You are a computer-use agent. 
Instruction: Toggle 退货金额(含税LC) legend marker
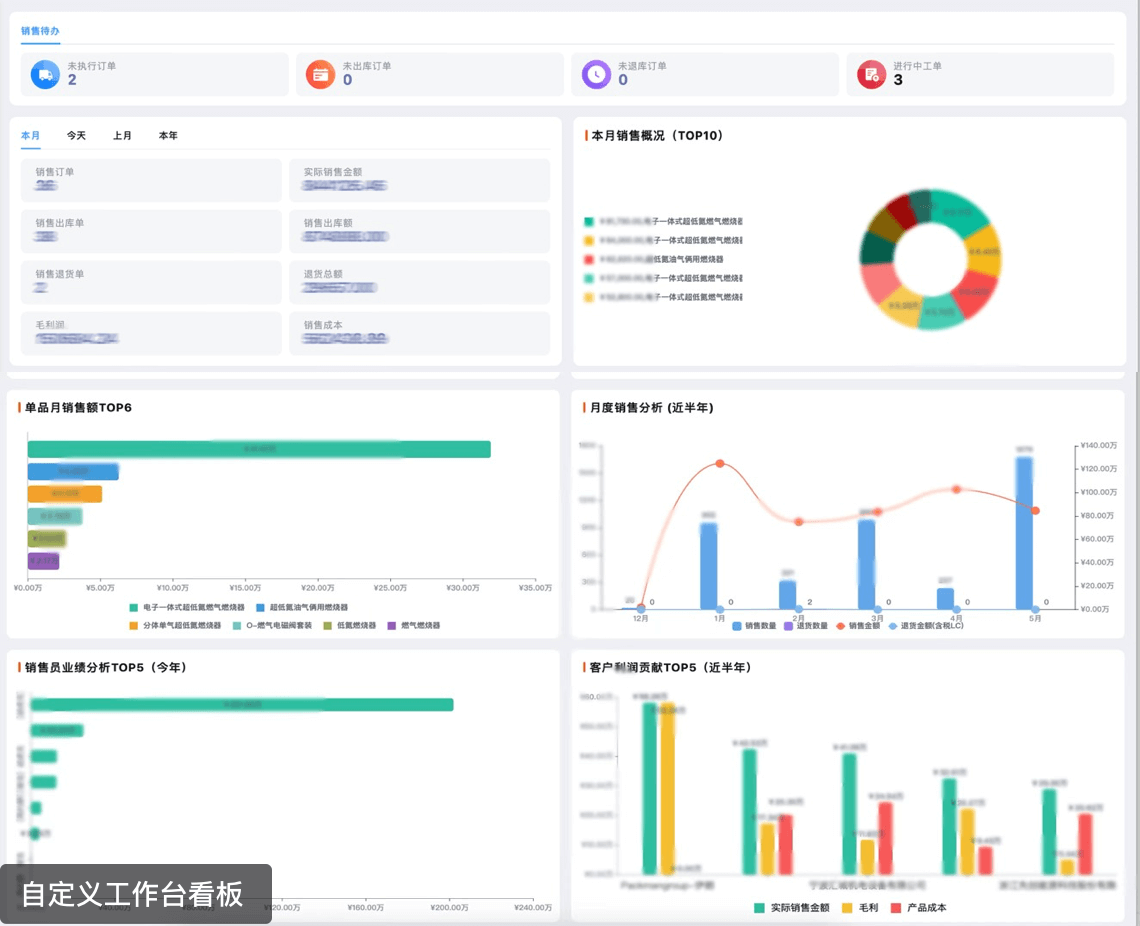pos(893,626)
